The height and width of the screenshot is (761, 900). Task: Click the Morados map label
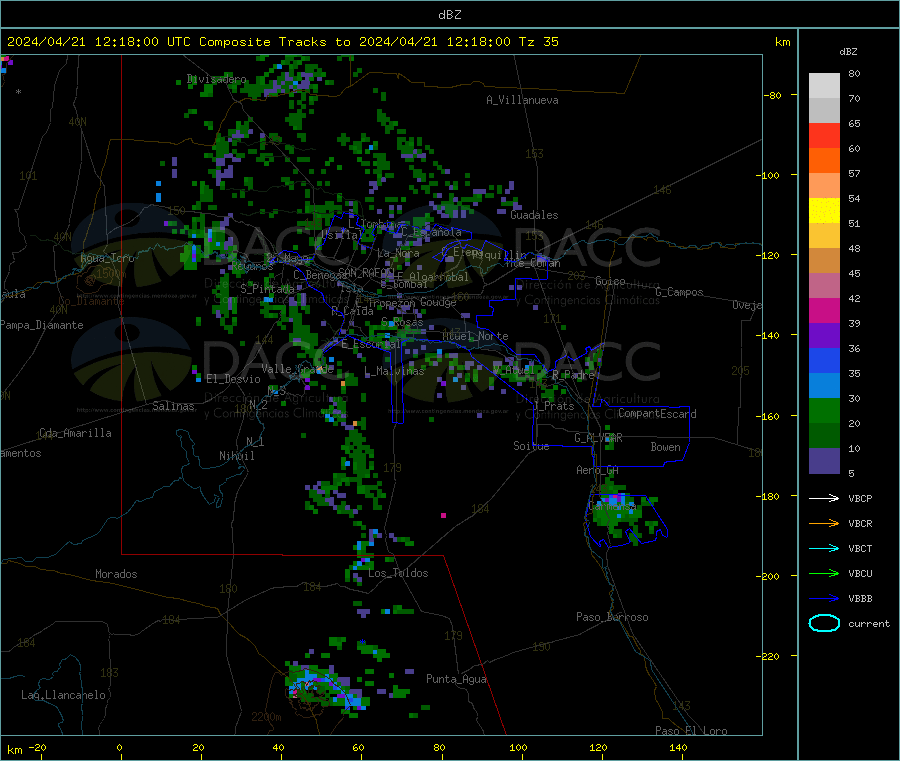tap(116, 574)
